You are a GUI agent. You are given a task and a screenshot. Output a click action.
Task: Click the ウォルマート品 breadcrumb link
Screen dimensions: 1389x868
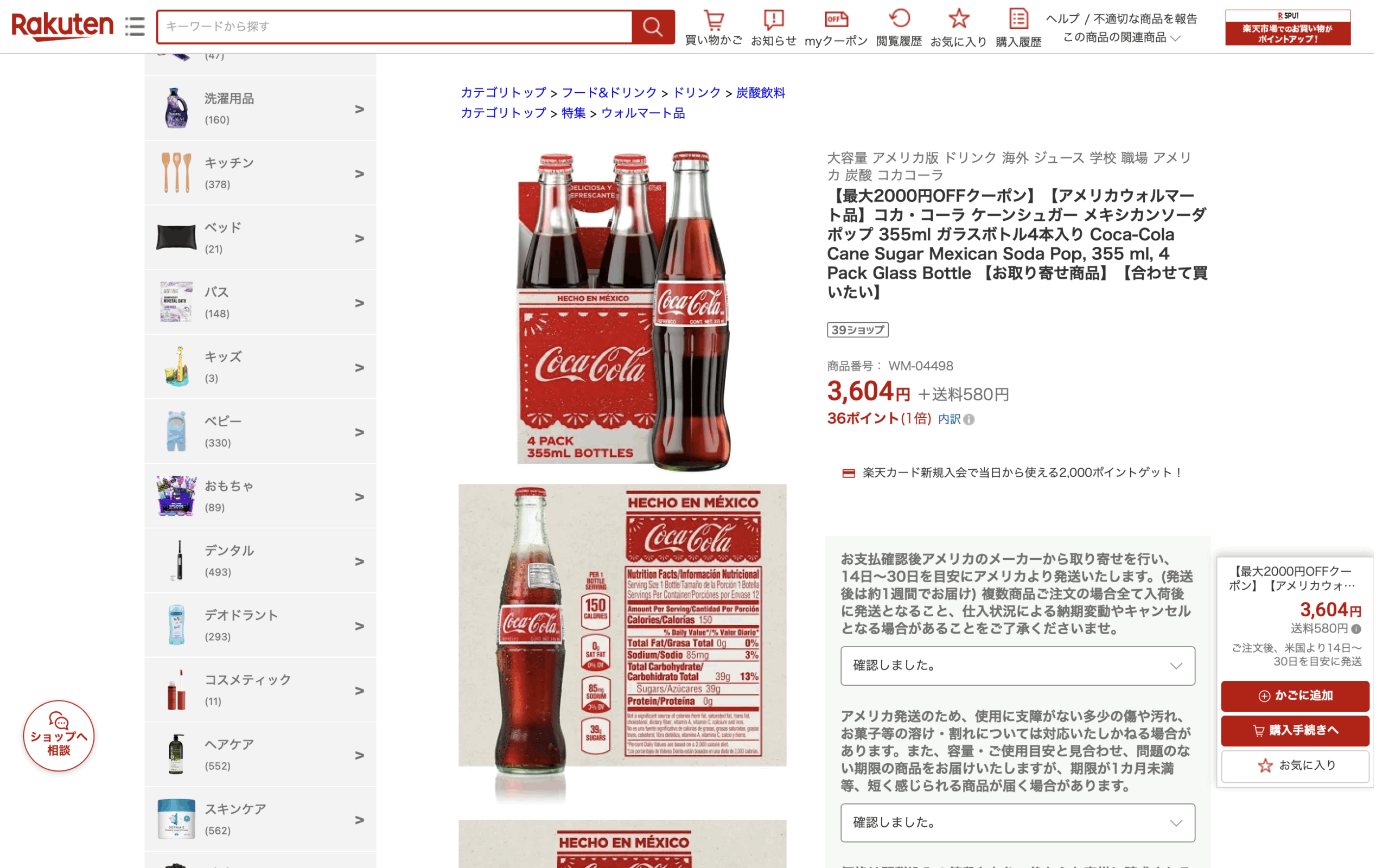(x=643, y=113)
